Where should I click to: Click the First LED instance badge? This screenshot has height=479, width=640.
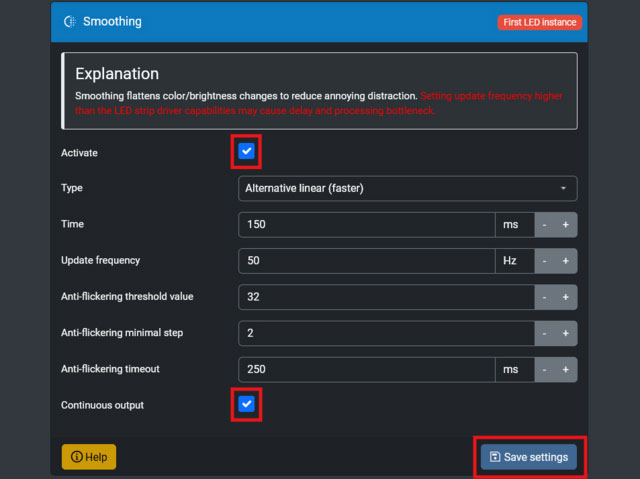538,22
